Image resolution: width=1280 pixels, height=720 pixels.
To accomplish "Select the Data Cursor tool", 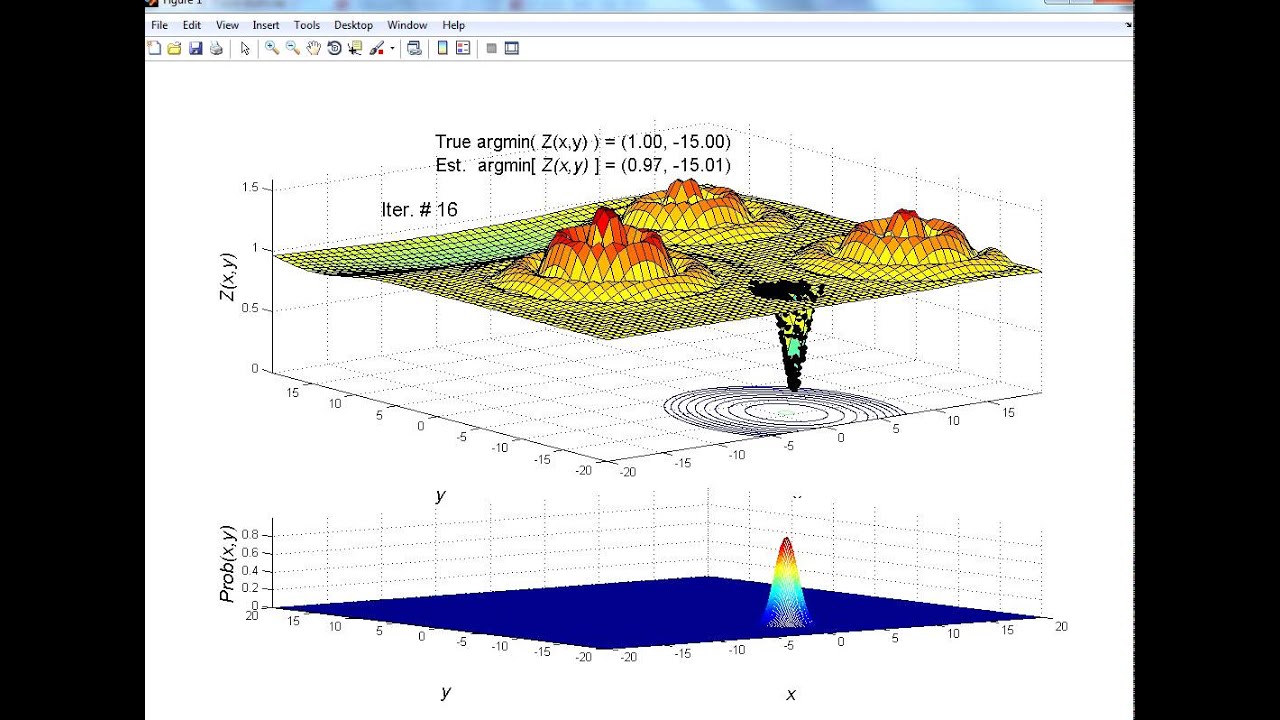I will tap(355, 48).
